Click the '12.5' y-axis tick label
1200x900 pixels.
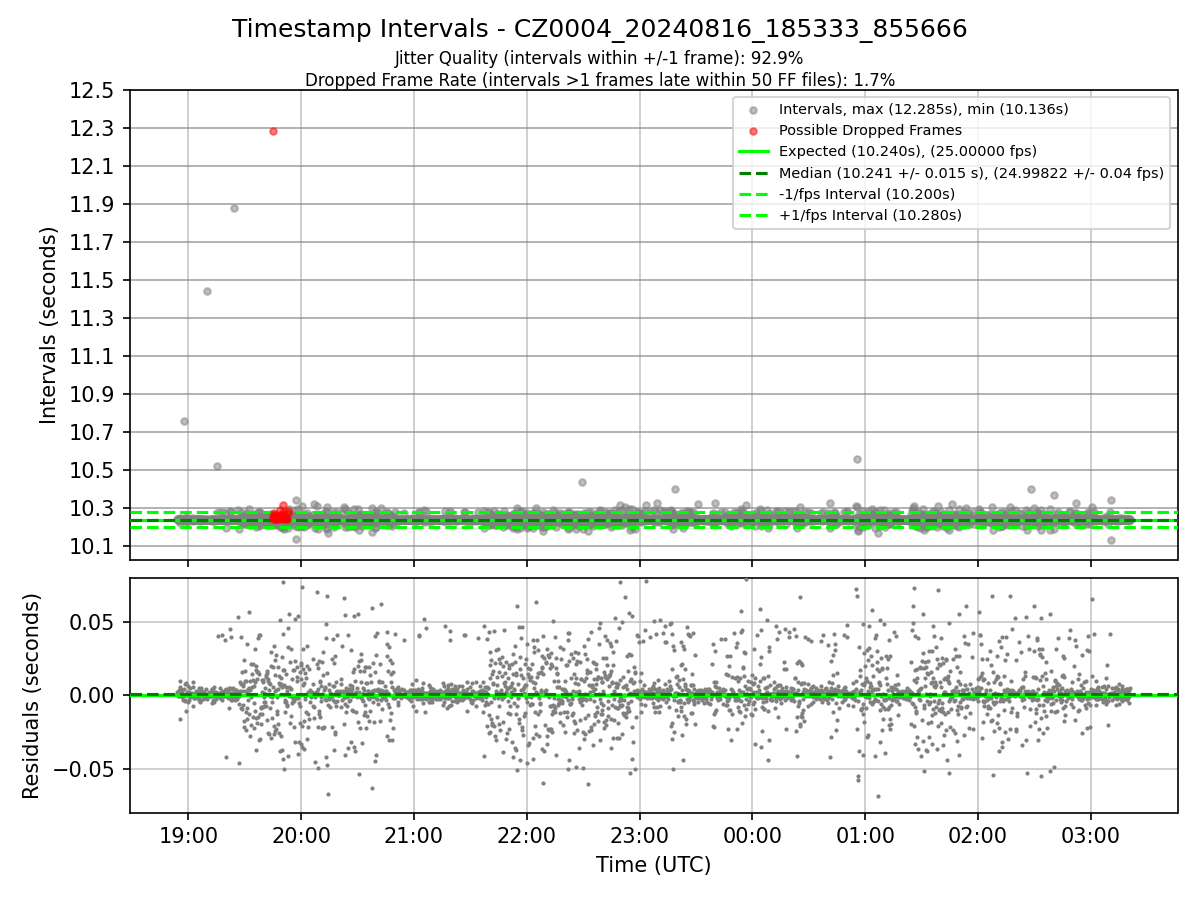94,91
